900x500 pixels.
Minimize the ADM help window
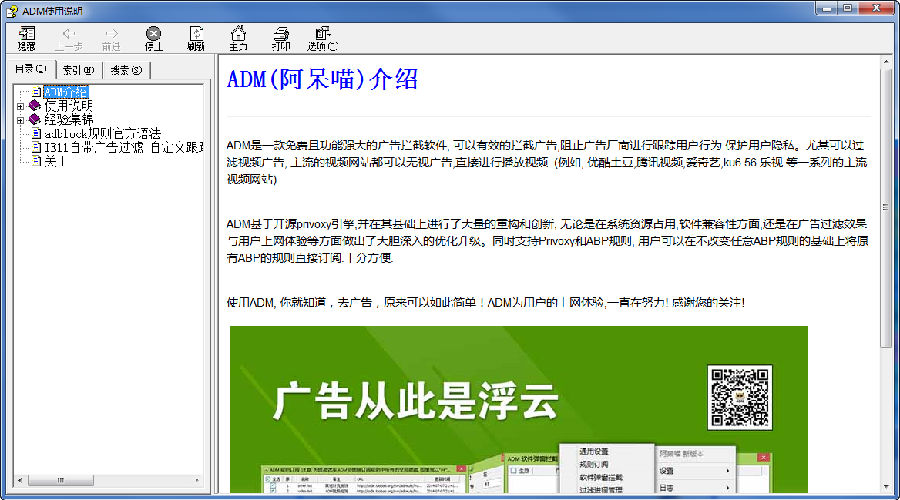[827, 8]
